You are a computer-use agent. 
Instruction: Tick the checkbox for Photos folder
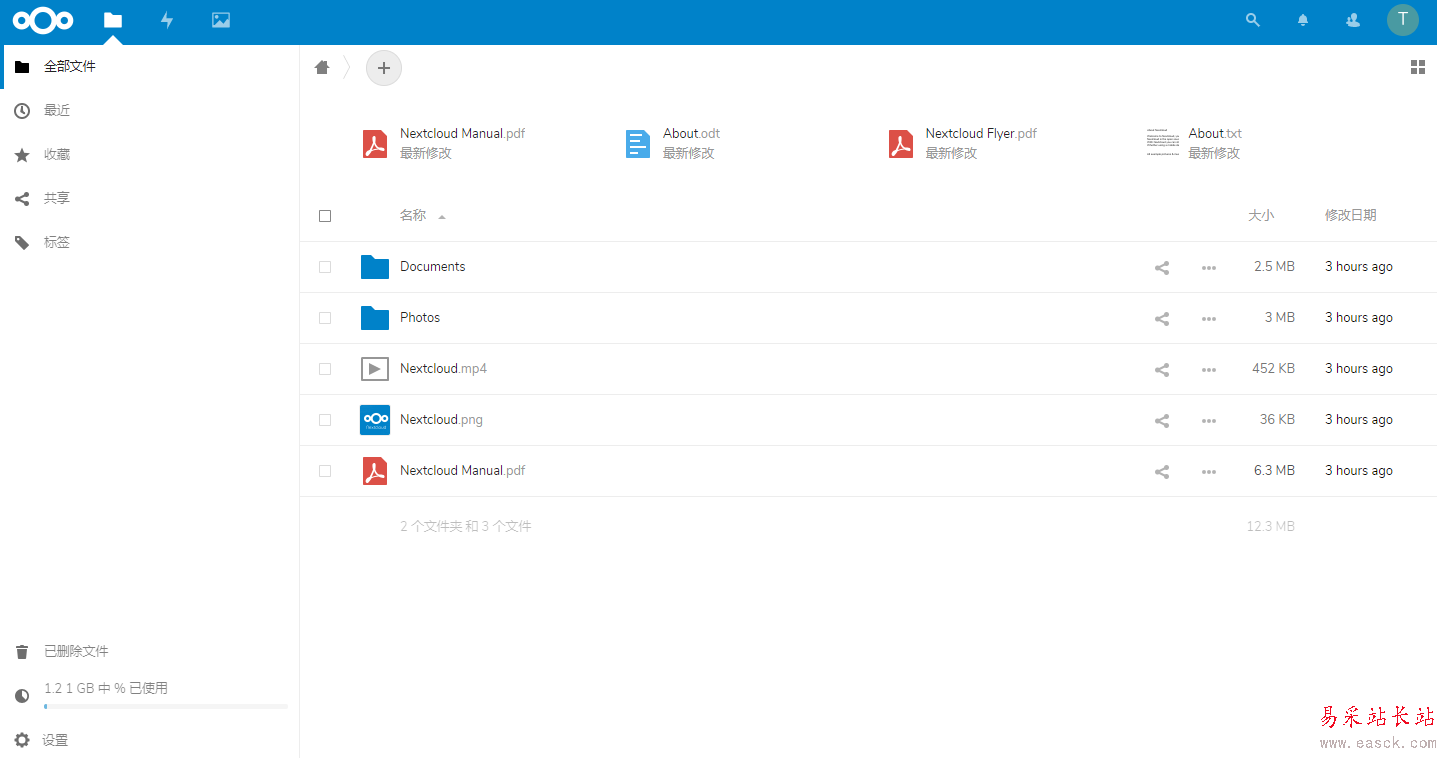pos(325,318)
